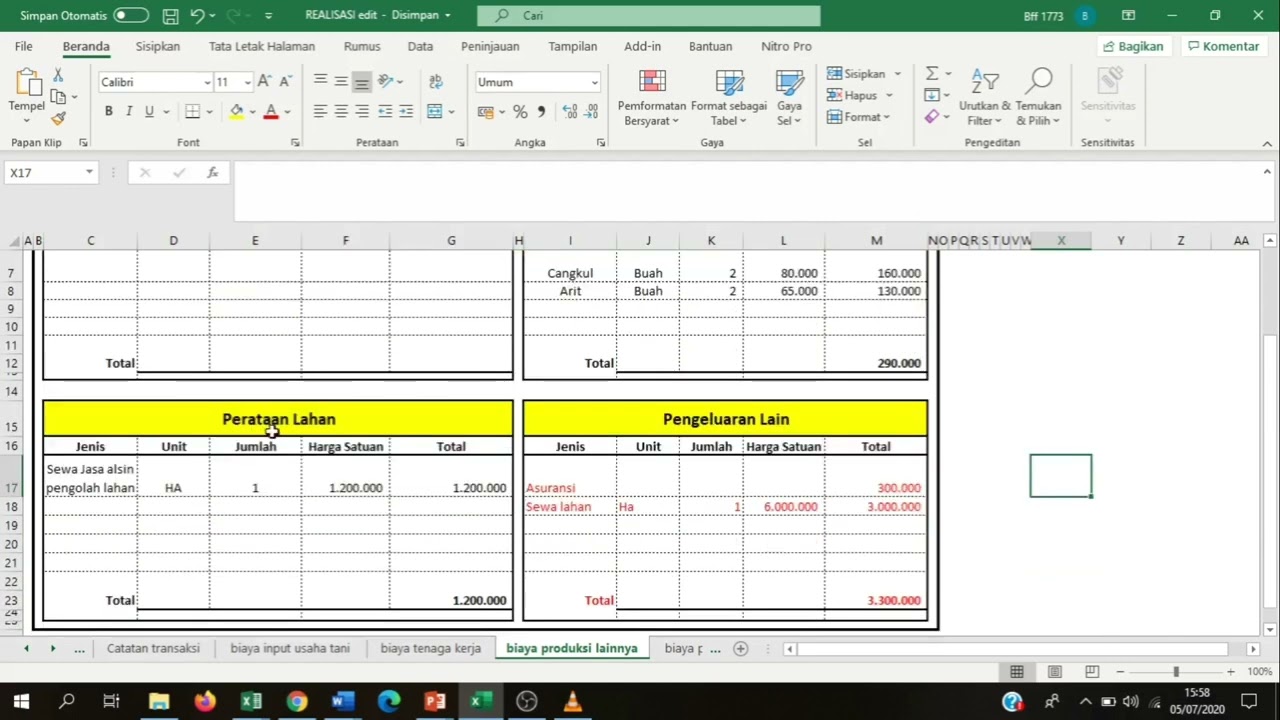Click the Insert Function fx icon
This screenshot has width=1280, height=720.
click(x=212, y=173)
